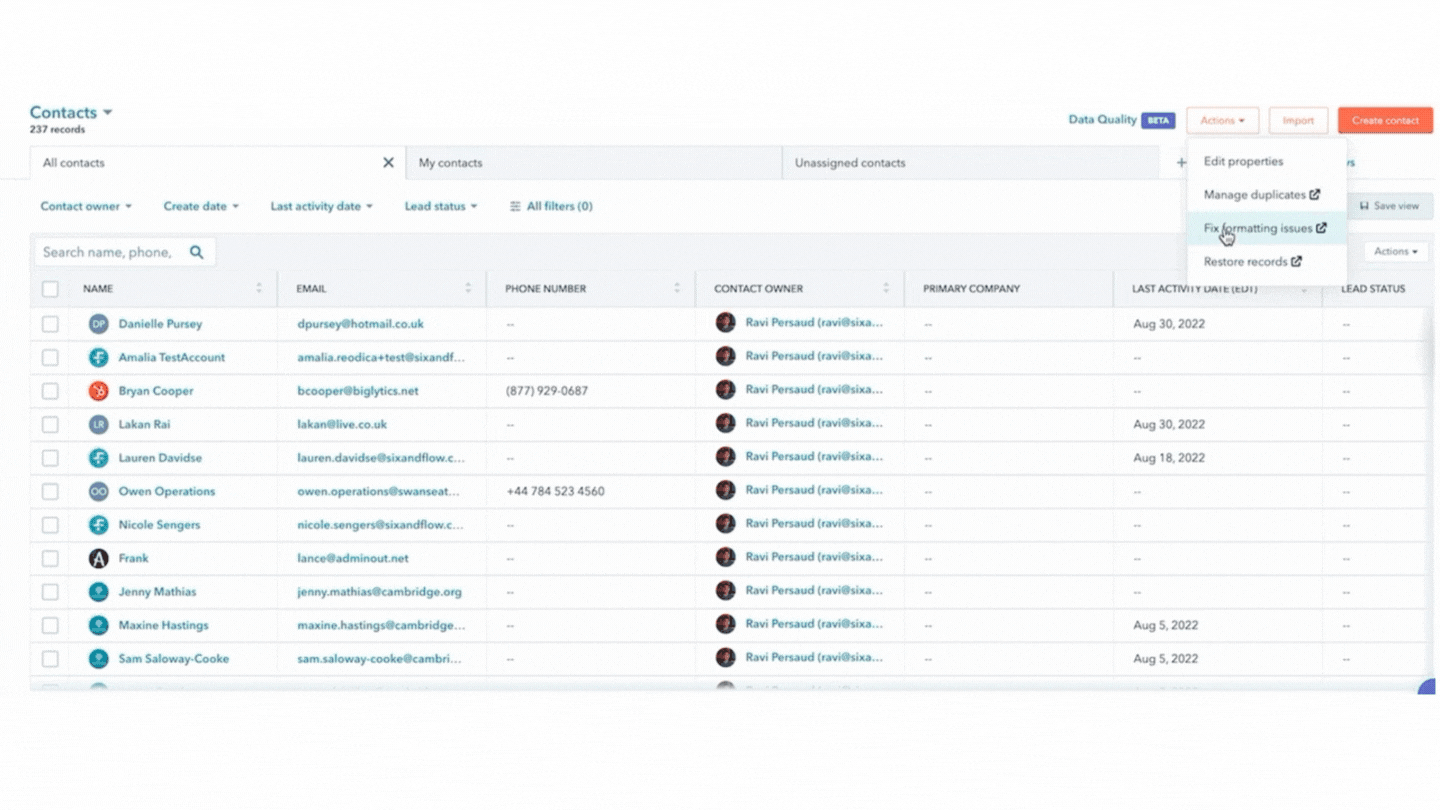Viewport: 1440px width, 810px height.
Task: Click the Facebook icon beside Amalia TestAccount
Action: (x=97, y=357)
